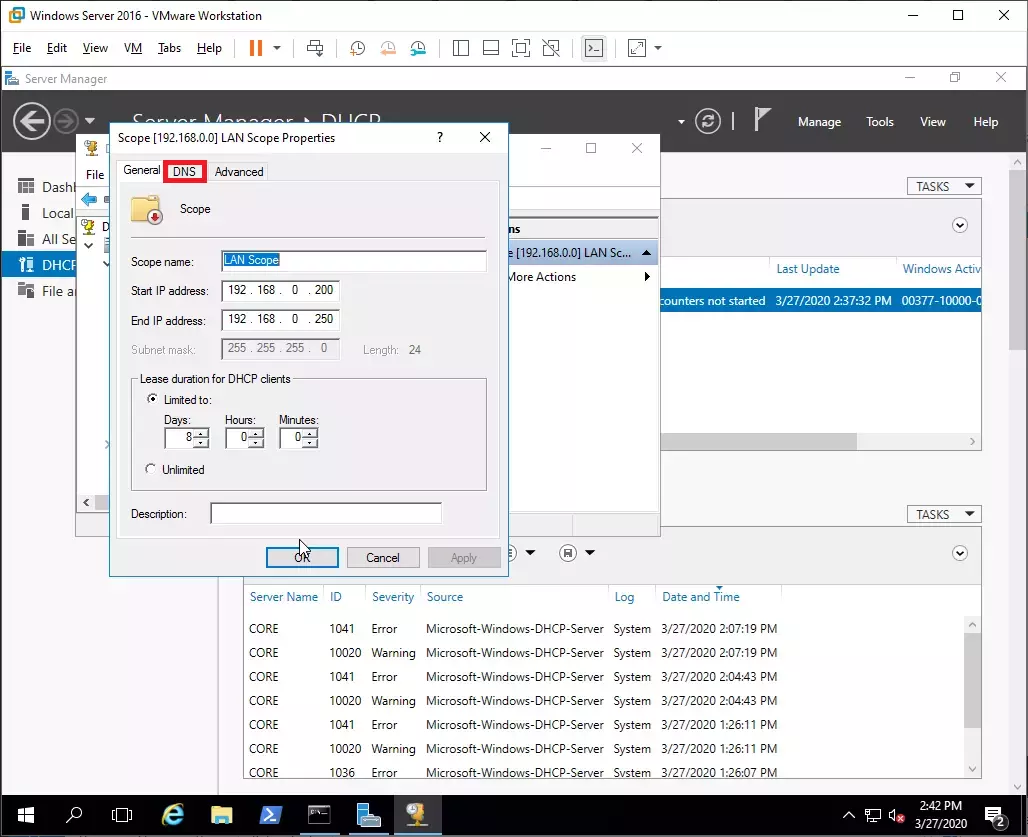Screen dimensions: 1028x837
Task: Open File Explorer from the taskbar
Action: click(x=222, y=815)
